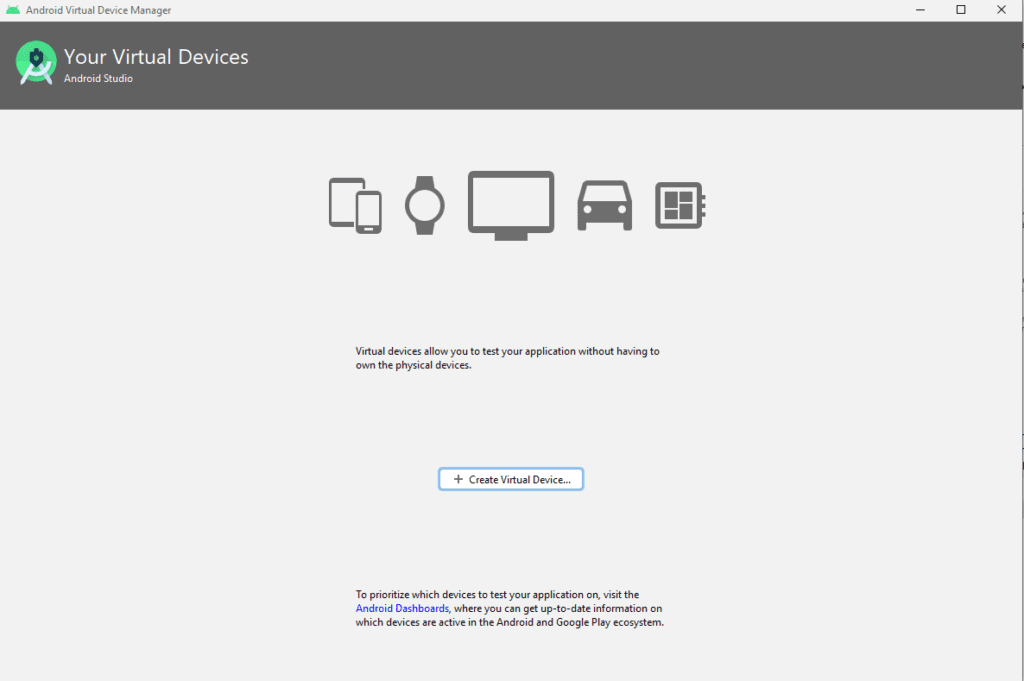This screenshot has height=681, width=1024.
Task: Click the "To prioritize which devices" text line
Action: click(x=497, y=594)
